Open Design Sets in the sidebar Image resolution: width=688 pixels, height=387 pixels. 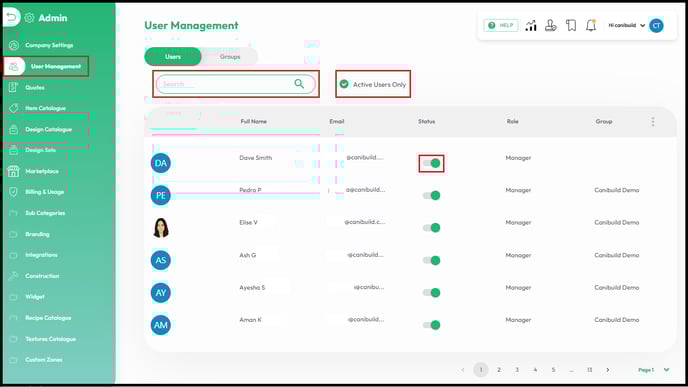pos(40,150)
